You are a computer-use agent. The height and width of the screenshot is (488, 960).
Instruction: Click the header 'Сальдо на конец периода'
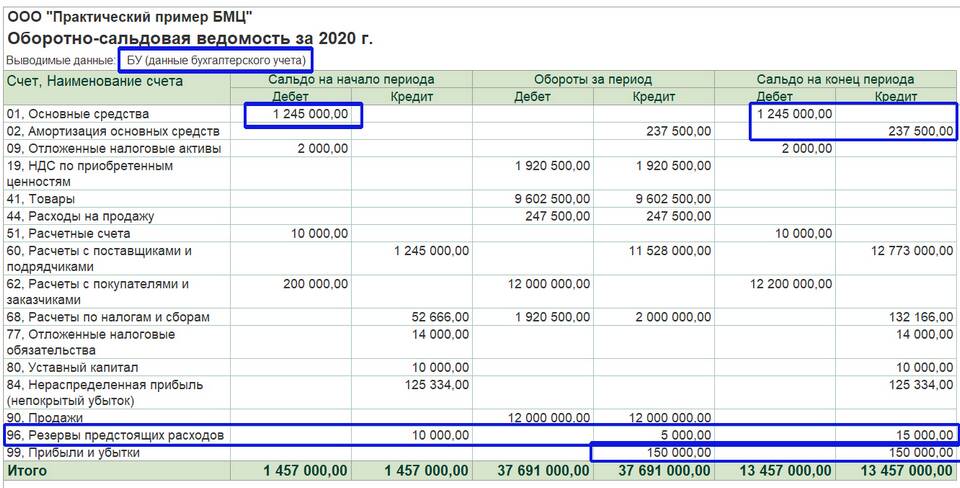[835, 79]
